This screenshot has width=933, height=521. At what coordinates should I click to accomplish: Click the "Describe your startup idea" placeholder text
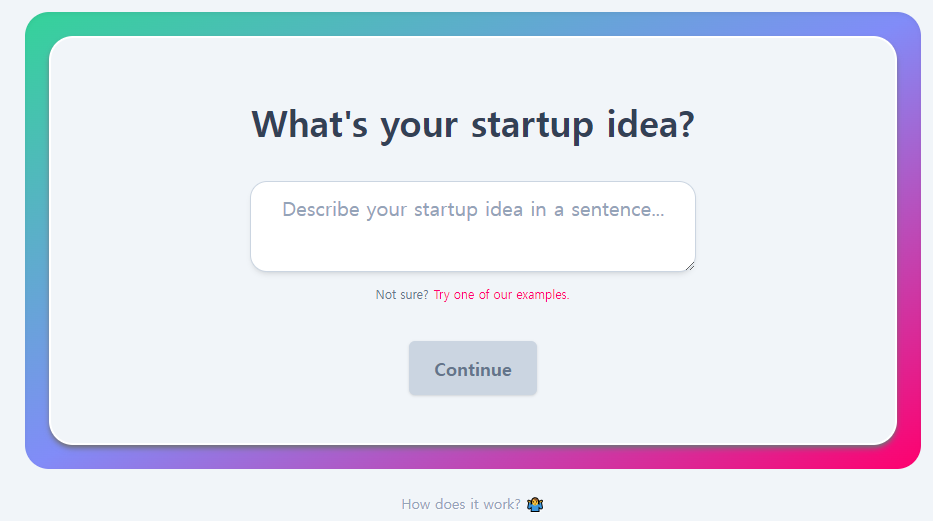(x=472, y=210)
